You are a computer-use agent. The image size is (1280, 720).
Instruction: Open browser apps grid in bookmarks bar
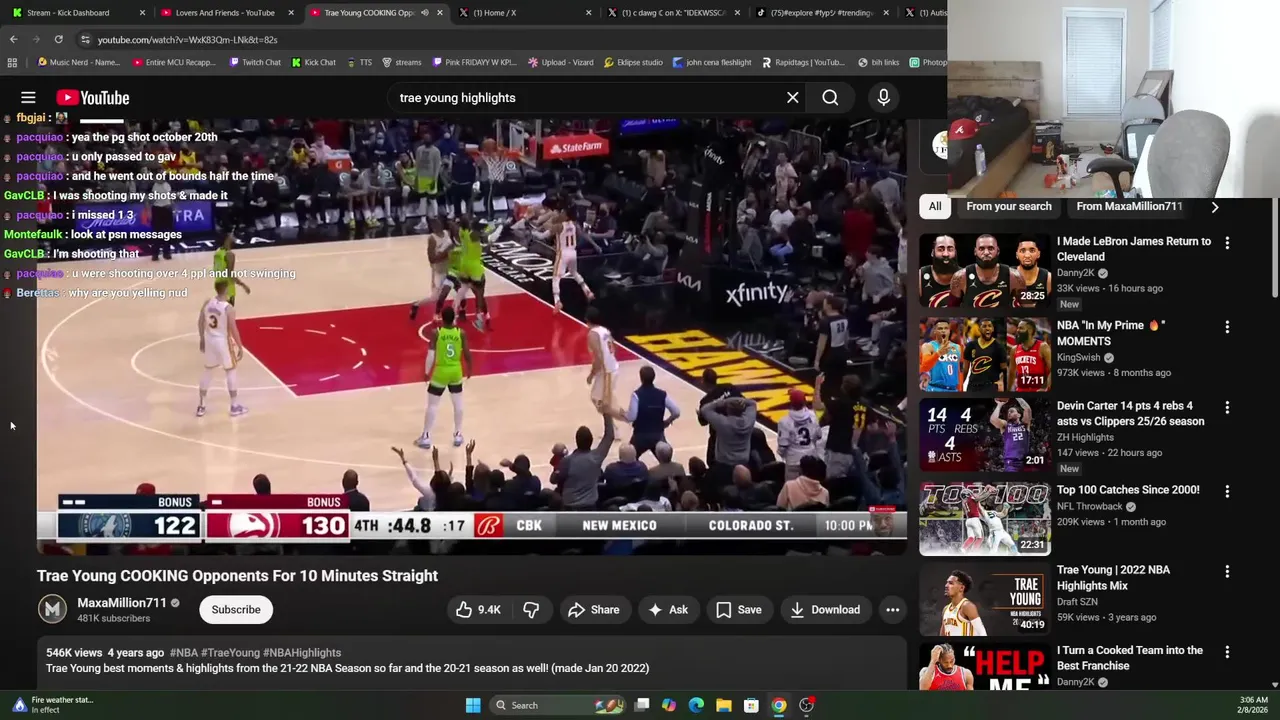click(12, 62)
